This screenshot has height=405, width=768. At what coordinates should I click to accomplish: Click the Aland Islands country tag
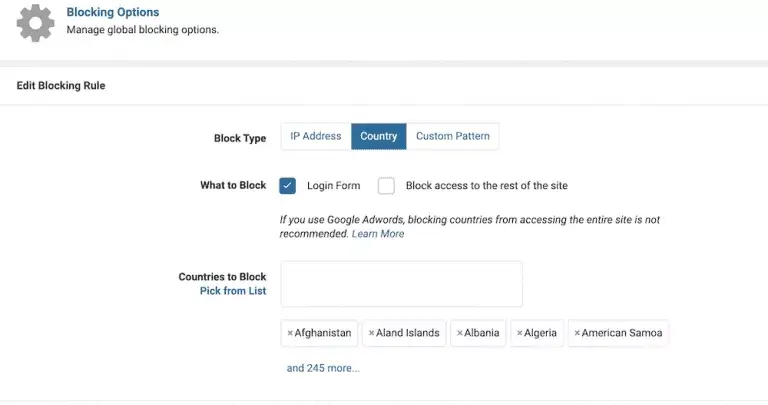click(x=408, y=333)
